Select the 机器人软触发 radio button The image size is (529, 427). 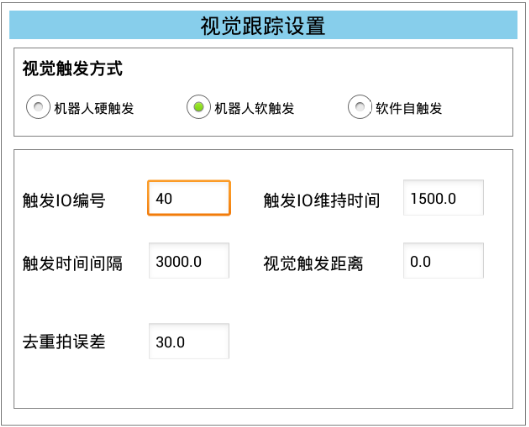coord(198,107)
